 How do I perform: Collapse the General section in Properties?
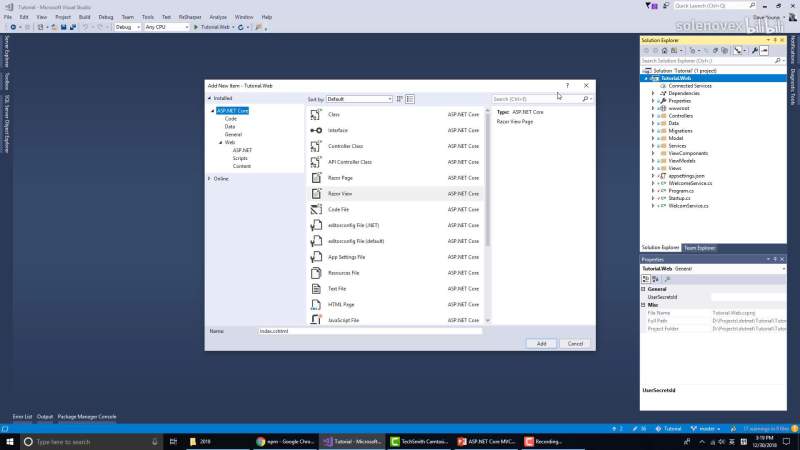[x=644, y=289]
